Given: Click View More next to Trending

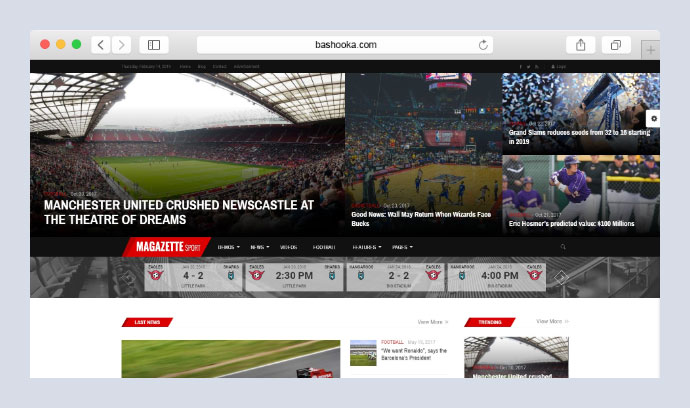Looking at the screenshot, I should point(552,321).
